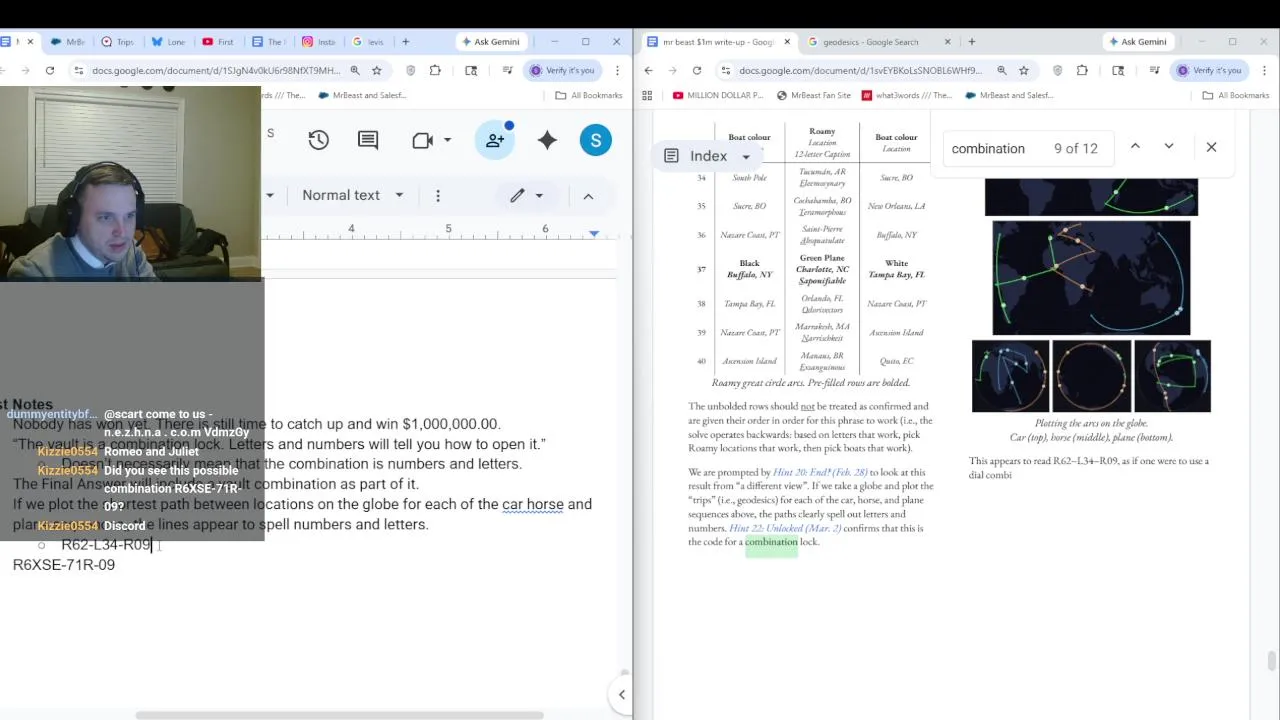Switch to the Lone tab in left browser

pos(168,42)
